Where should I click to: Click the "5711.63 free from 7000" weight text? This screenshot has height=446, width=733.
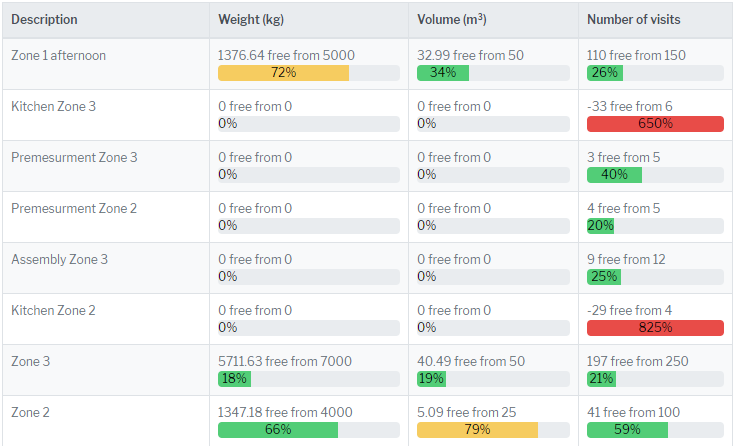pyautogui.click(x=284, y=362)
